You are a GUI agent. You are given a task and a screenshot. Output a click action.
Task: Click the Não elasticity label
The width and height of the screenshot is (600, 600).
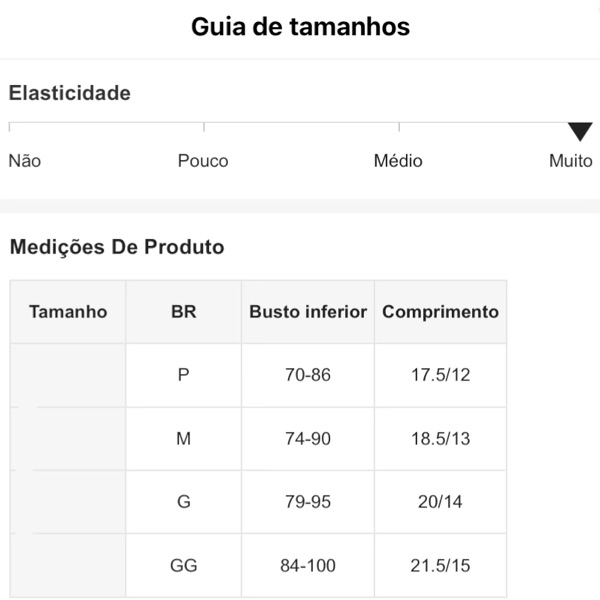click(x=25, y=161)
